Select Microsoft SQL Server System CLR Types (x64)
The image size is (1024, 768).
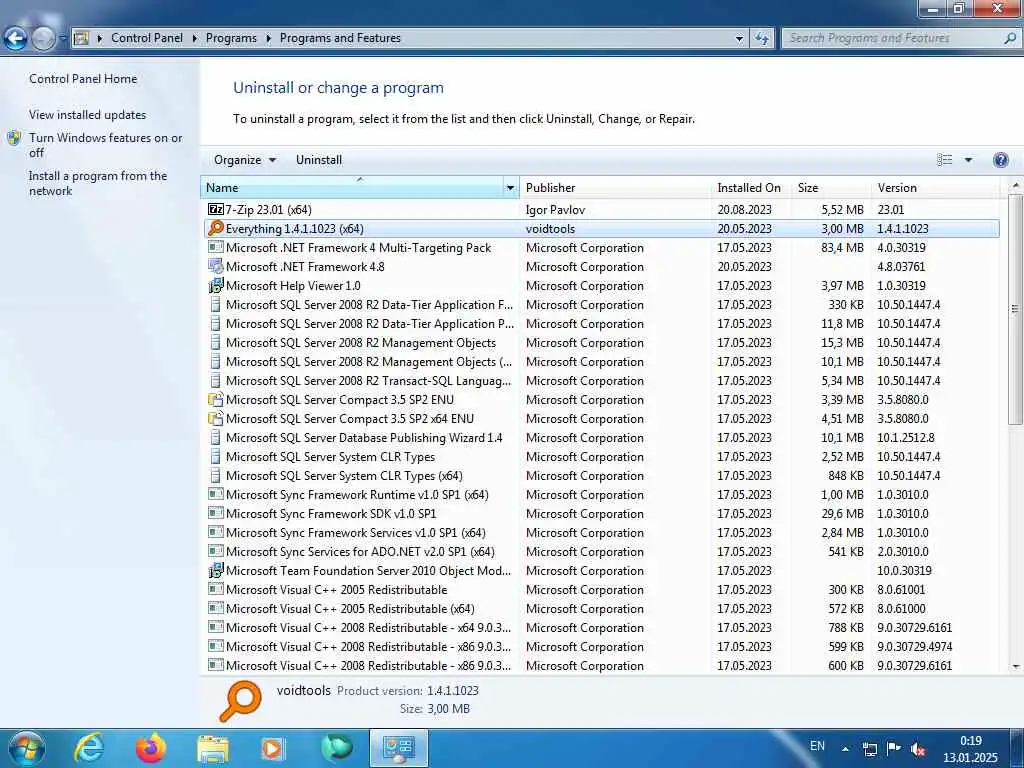[600, 475]
